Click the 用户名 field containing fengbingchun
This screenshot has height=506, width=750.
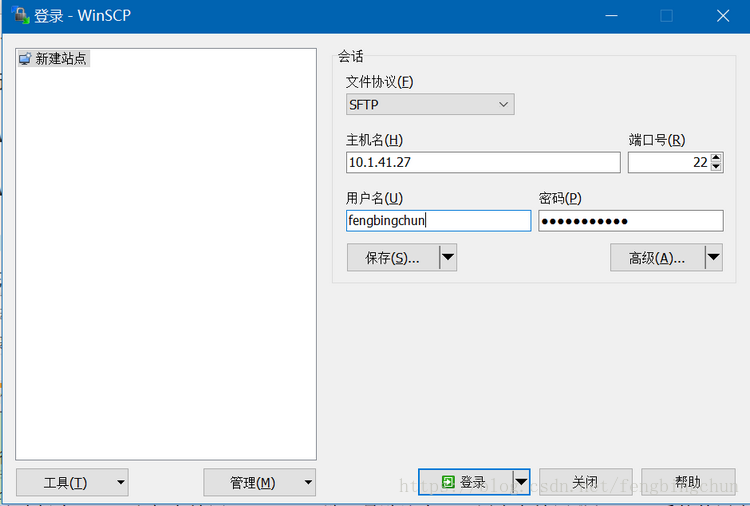tap(438, 221)
